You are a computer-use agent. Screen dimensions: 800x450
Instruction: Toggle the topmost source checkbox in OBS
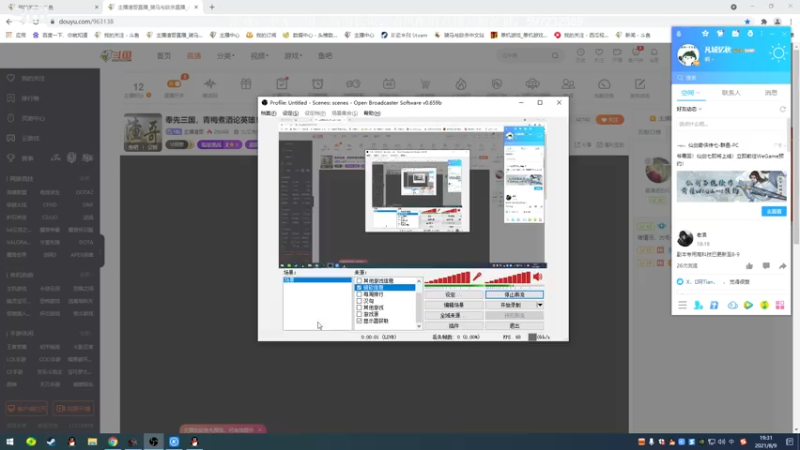(x=359, y=281)
